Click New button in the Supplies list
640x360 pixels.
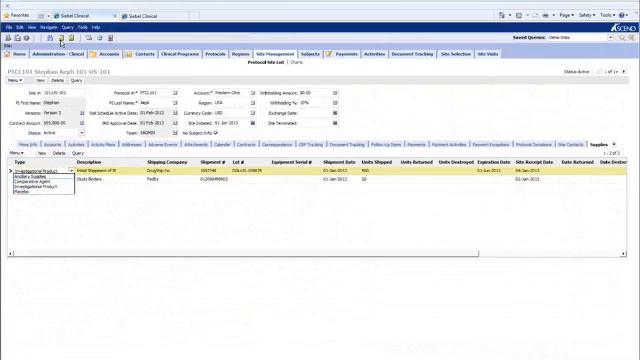point(42,153)
